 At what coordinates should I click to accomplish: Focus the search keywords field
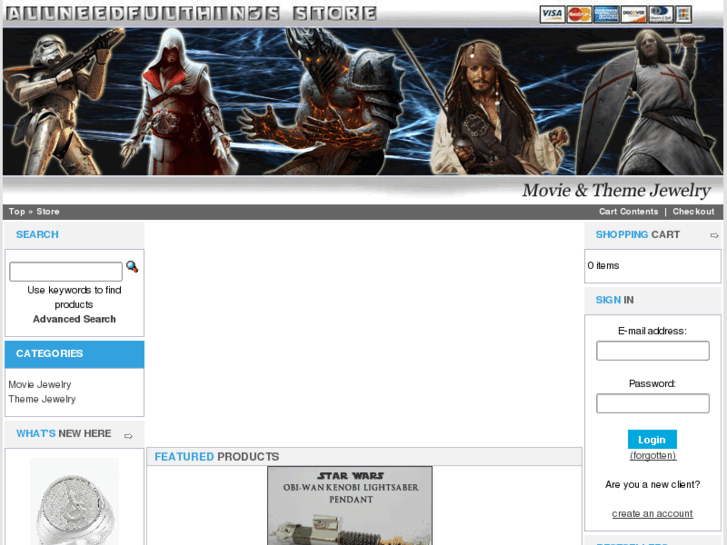pos(66,271)
